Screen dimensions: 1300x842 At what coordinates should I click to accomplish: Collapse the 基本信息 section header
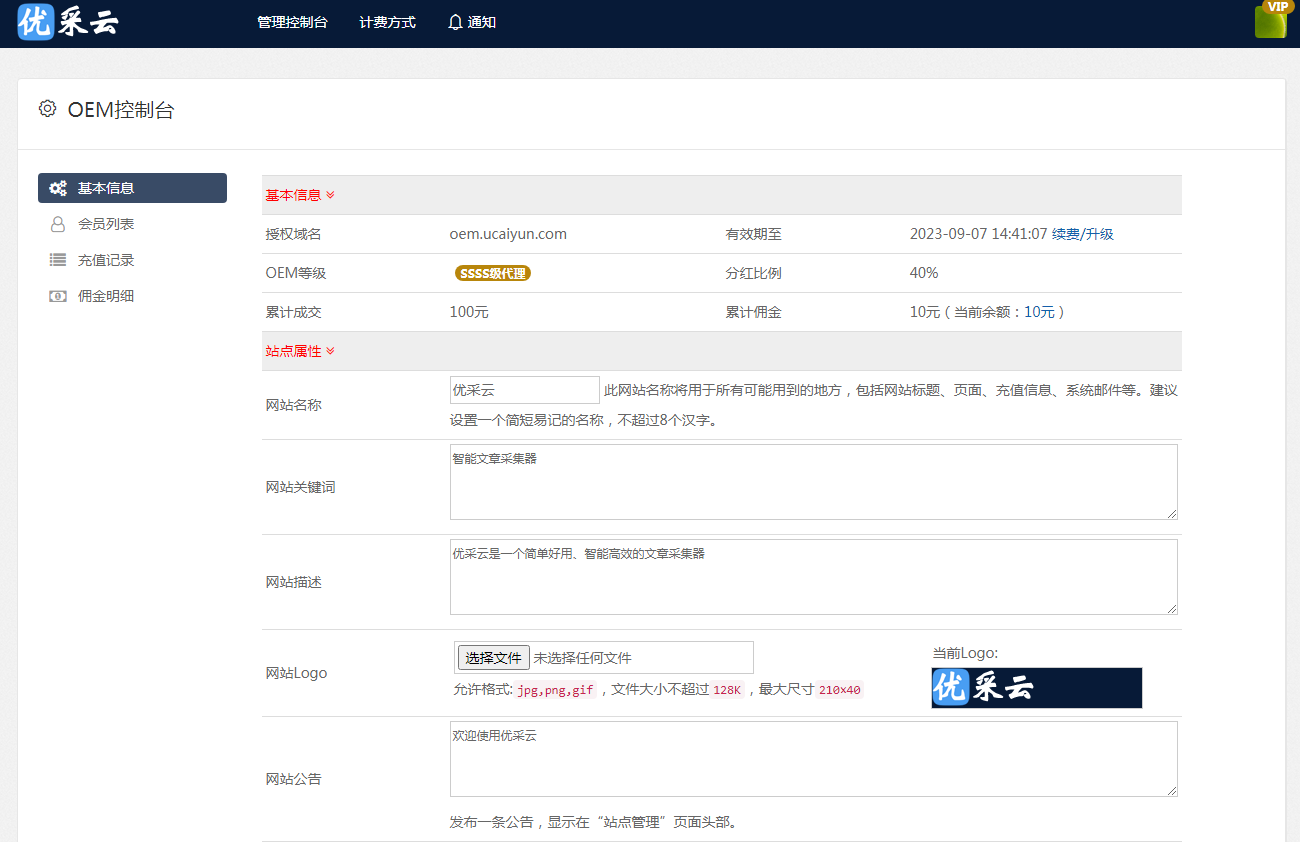coord(300,195)
